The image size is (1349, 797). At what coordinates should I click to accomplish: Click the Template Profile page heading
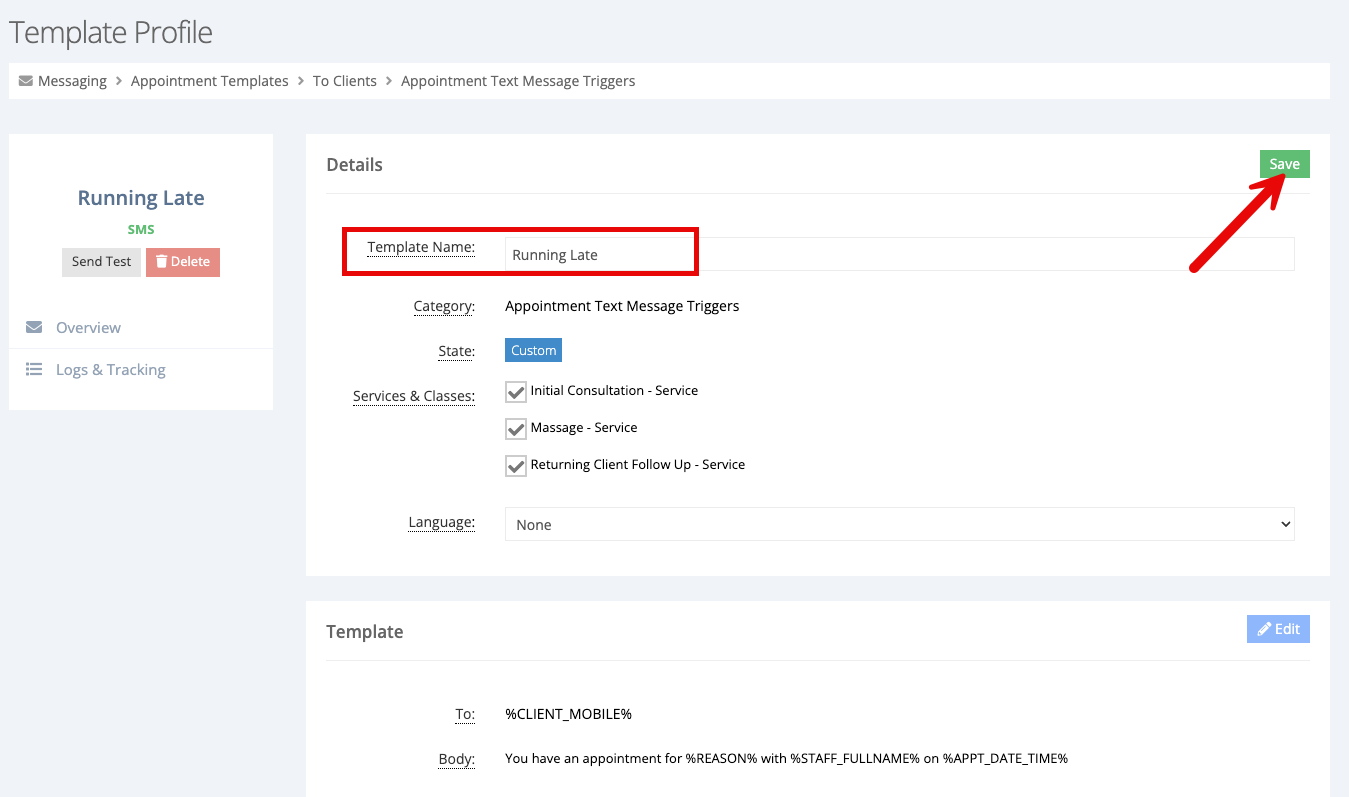tap(111, 32)
